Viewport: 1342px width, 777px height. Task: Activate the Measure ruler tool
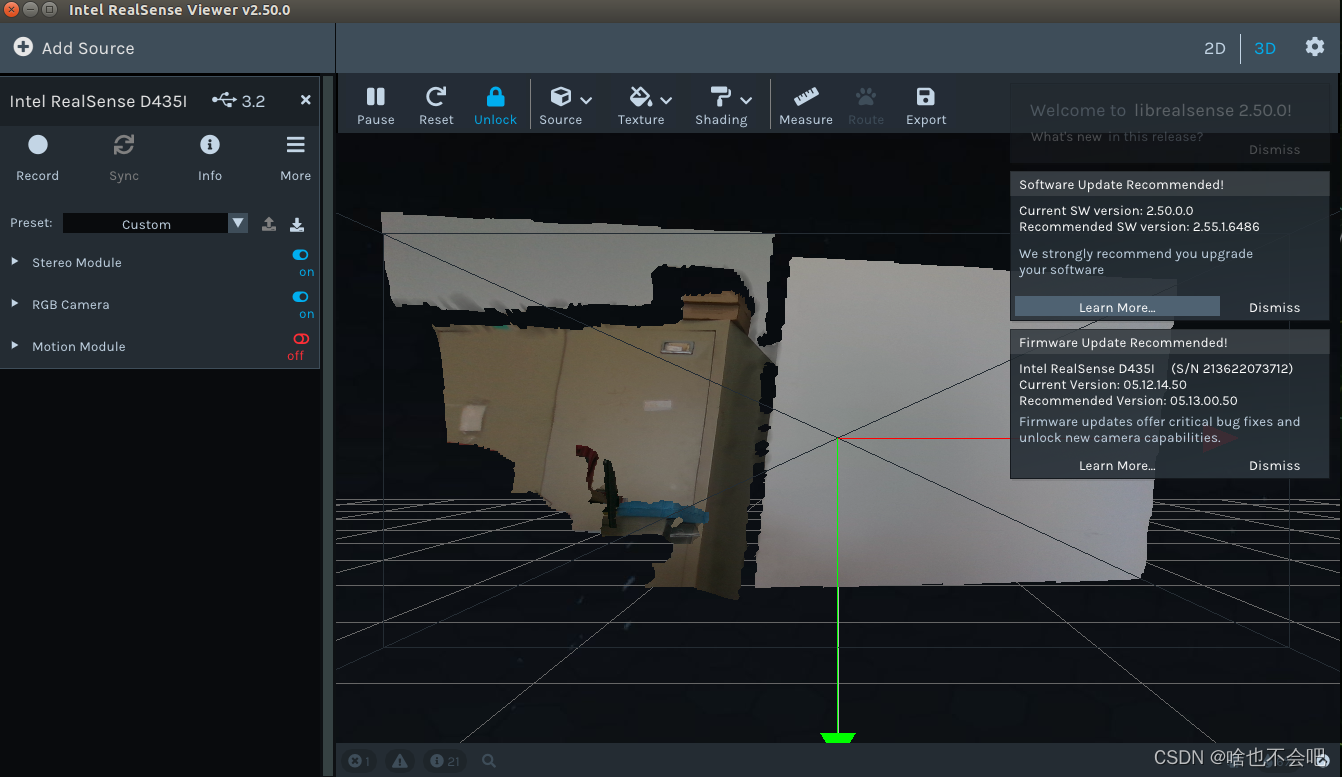point(806,105)
